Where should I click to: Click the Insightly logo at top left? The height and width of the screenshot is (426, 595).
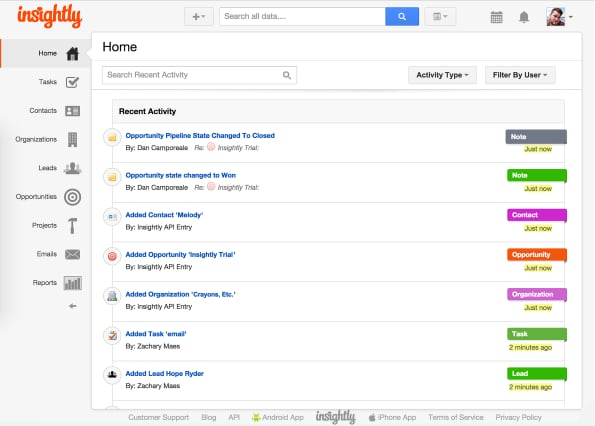point(50,17)
